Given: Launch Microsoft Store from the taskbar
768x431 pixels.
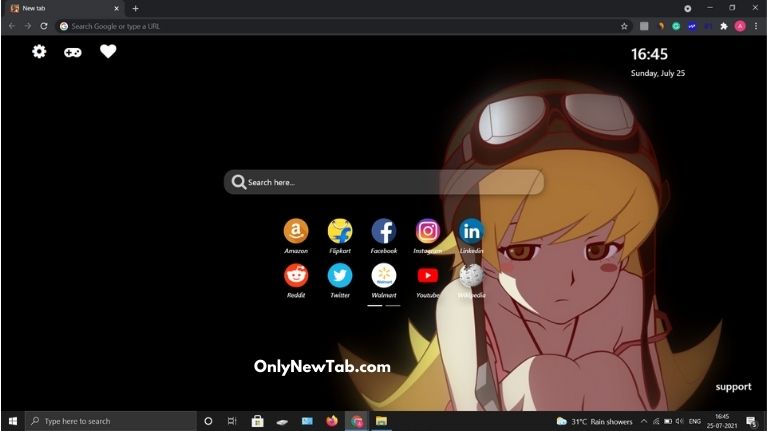Looking at the screenshot, I should 257,421.
